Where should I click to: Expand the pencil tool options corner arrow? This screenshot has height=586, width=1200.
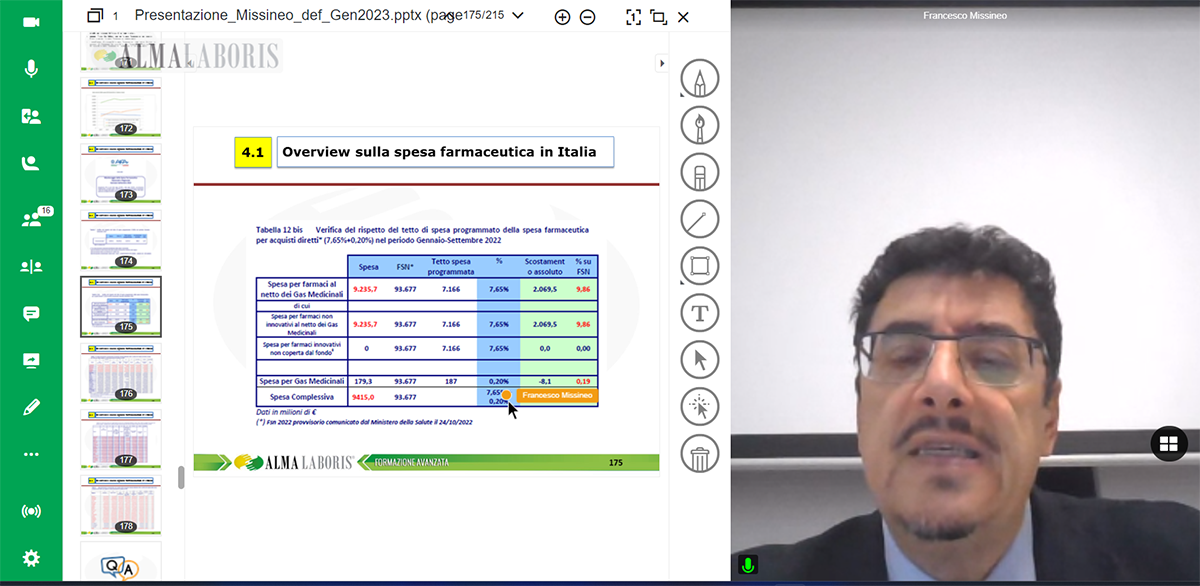[682, 96]
